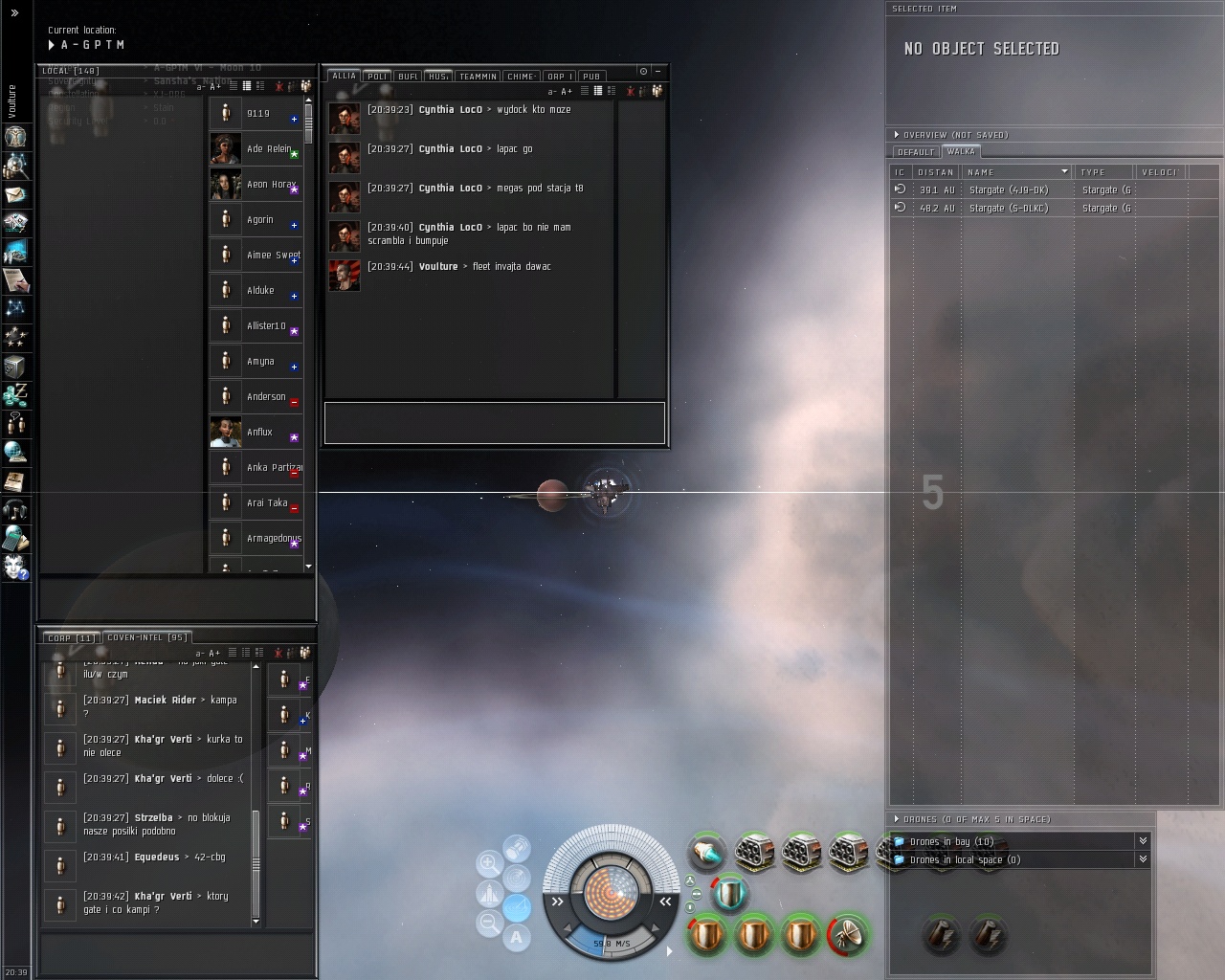Image resolution: width=1225 pixels, height=980 pixels.
Task: Open People & Places sidebar icon
Action: pos(14,166)
